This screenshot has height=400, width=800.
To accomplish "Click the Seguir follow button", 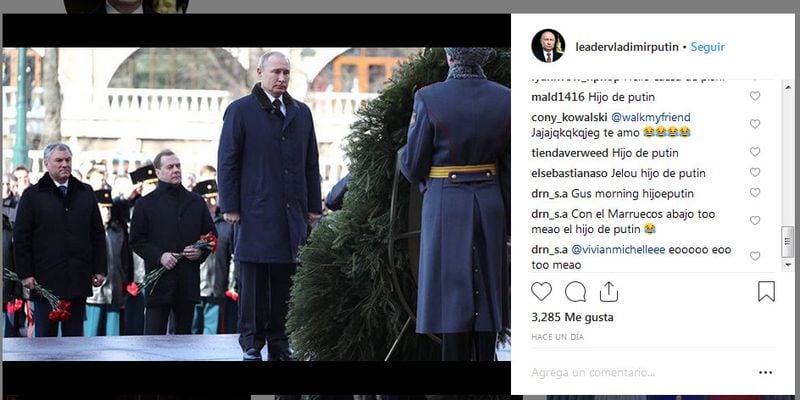I will (708, 47).
